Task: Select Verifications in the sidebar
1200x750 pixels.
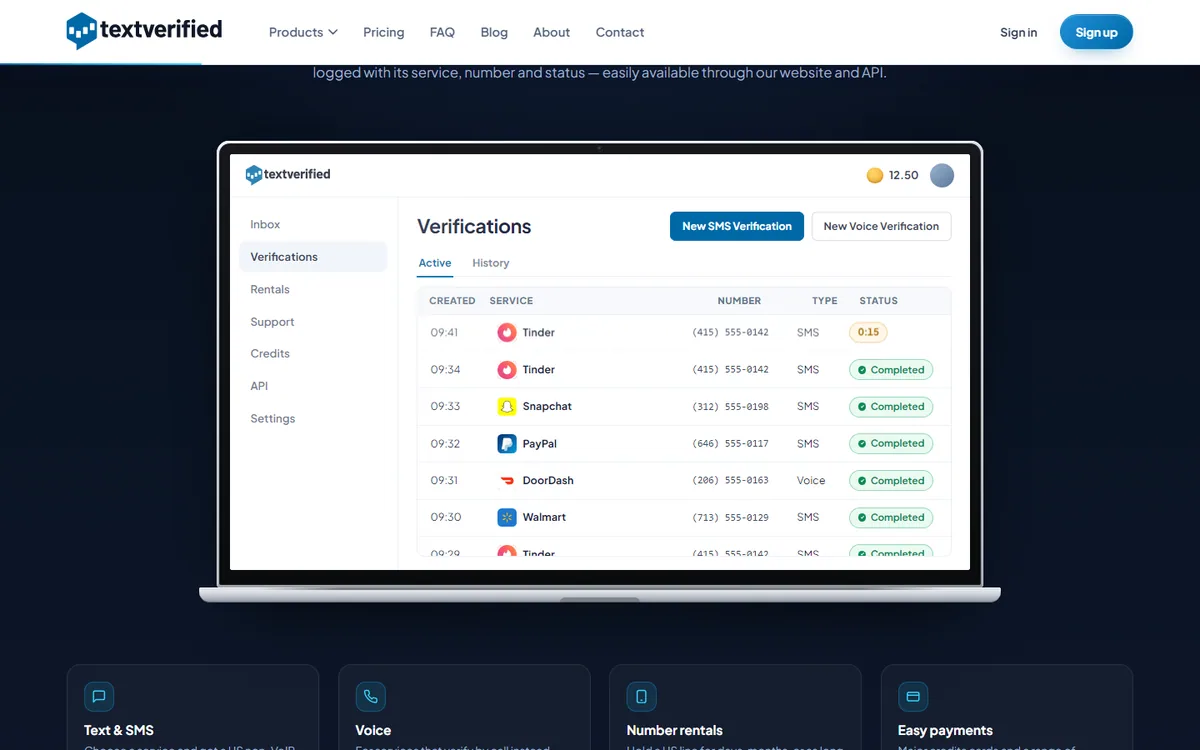Action: coord(313,257)
